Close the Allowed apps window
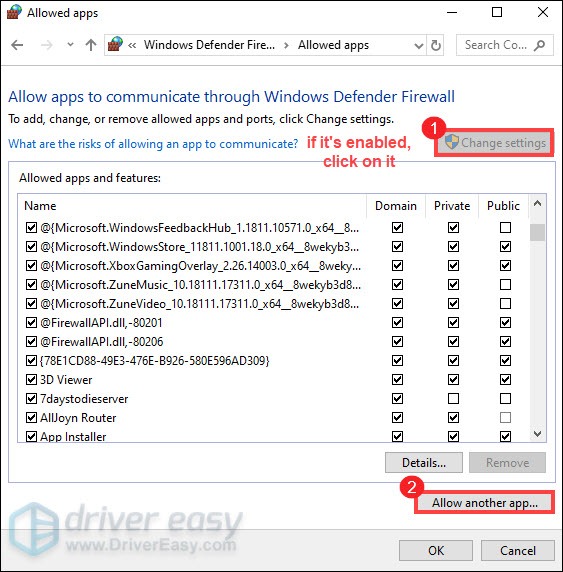The height and width of the screenshot is (572, 563). pos(543,12)
